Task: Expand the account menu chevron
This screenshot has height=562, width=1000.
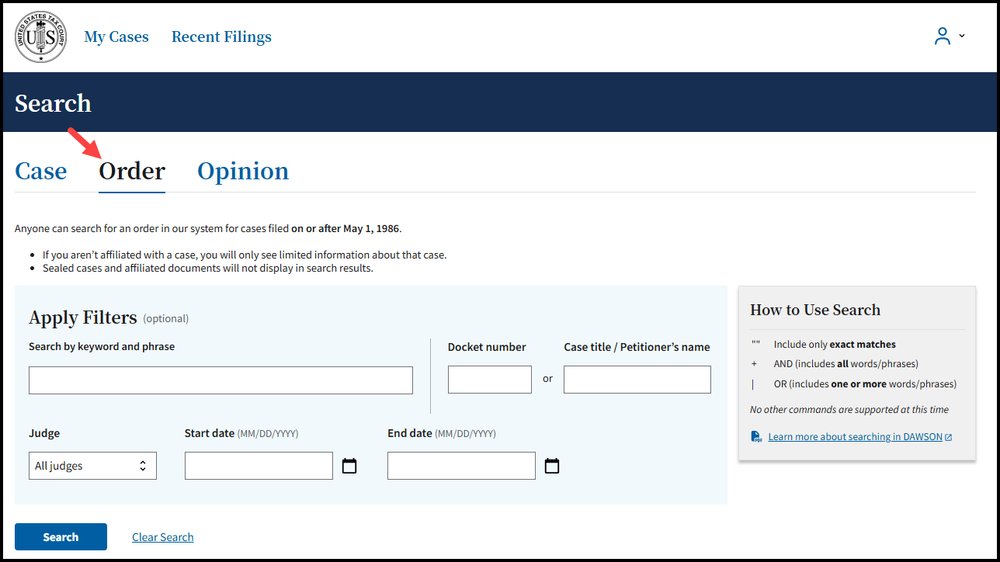Action: [x=962, y=36]
